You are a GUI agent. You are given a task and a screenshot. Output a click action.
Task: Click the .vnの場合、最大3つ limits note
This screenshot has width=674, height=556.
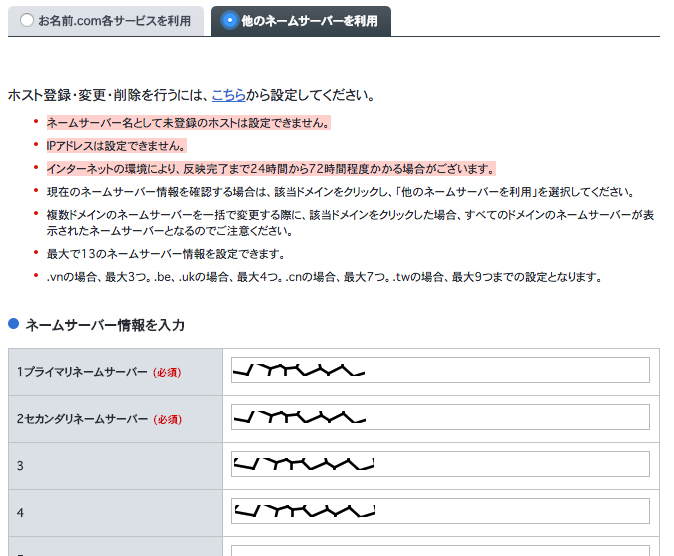click(x=324, y=277)
